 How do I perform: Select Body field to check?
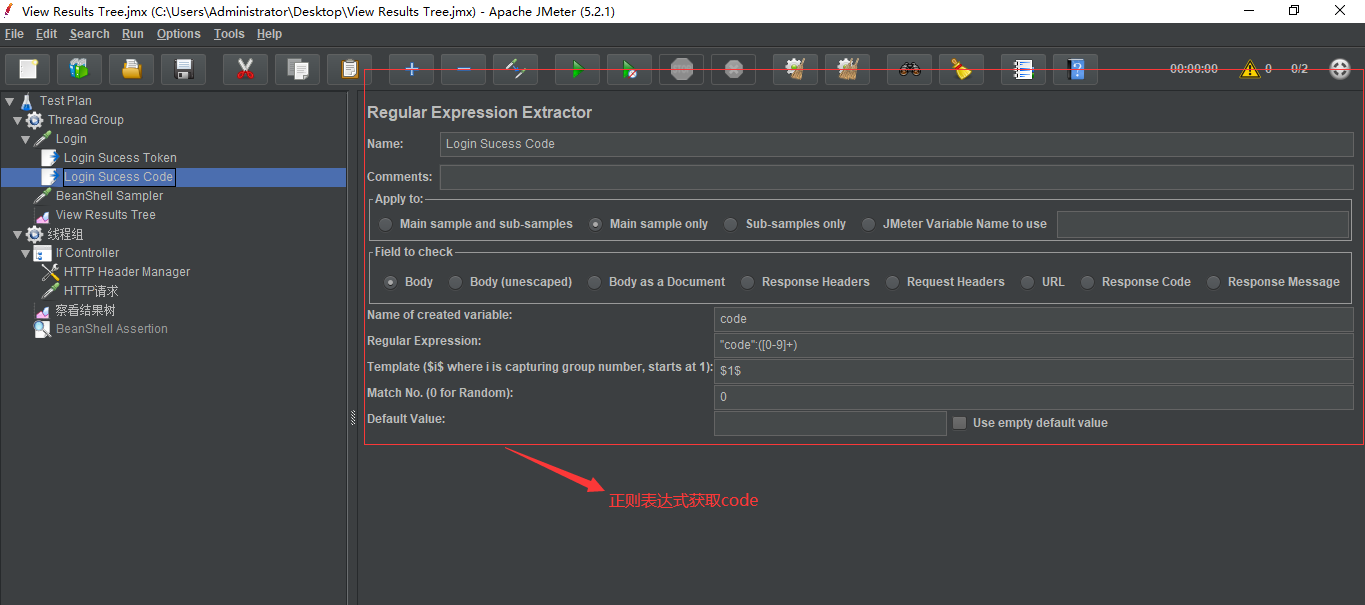coord(408,282)
